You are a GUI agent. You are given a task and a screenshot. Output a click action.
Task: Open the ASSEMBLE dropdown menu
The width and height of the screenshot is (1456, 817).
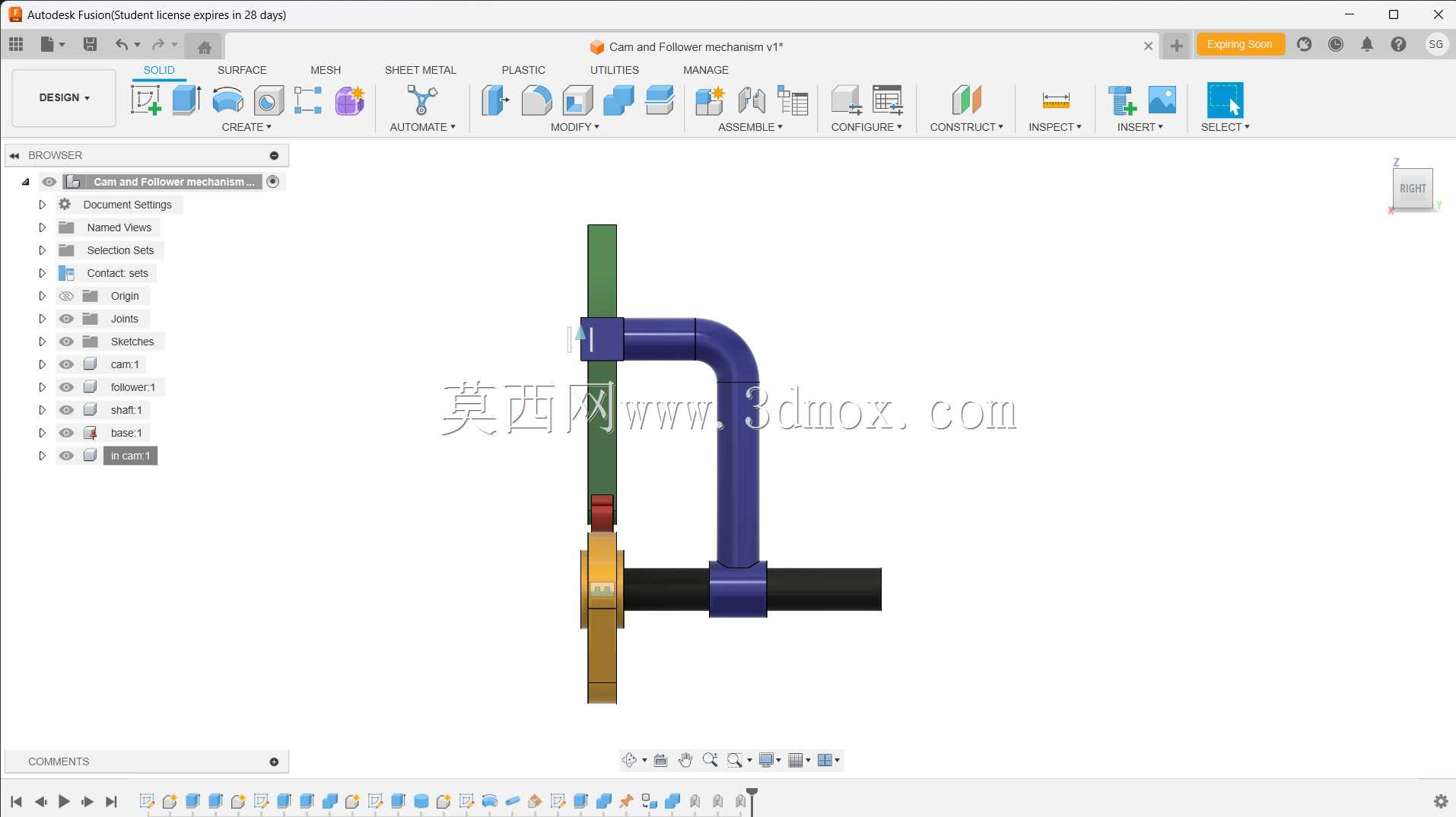pyautogui.click(x=750, y=127)
